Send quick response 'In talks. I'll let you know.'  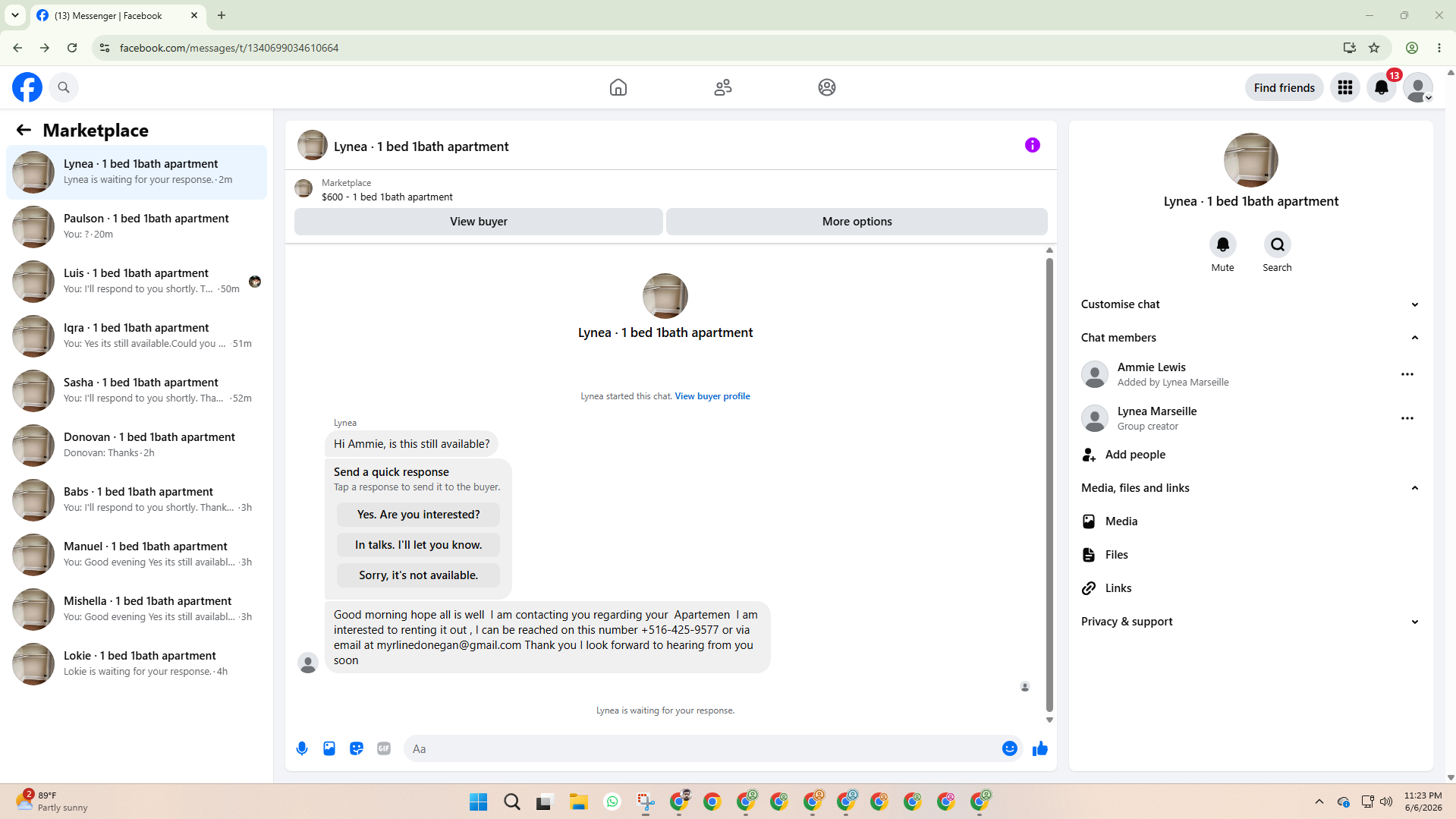point(419,545)
